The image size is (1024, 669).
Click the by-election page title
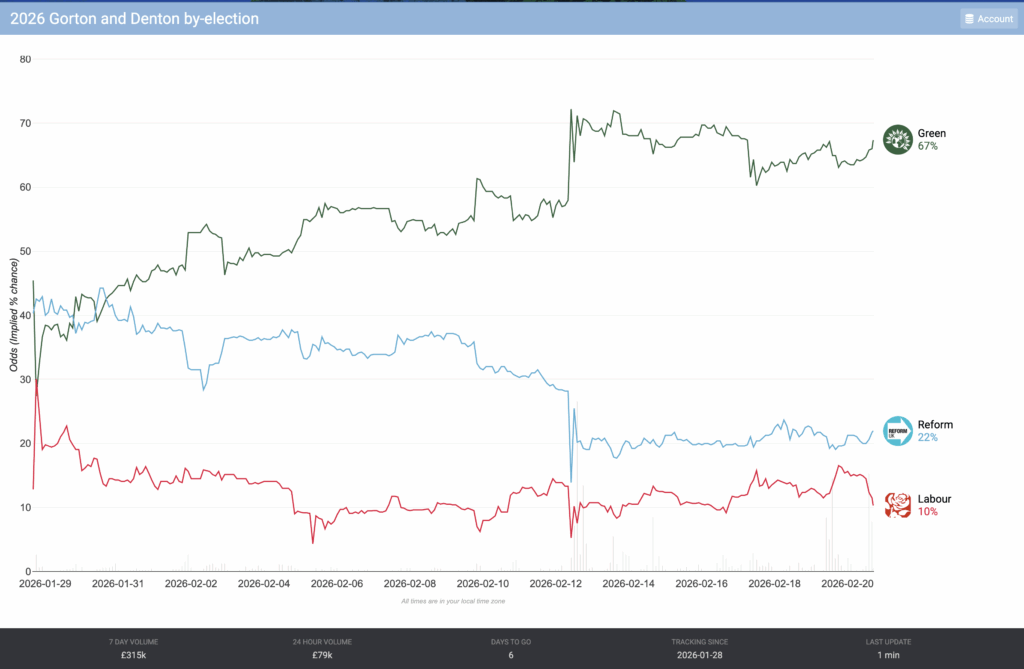point(134,19)
